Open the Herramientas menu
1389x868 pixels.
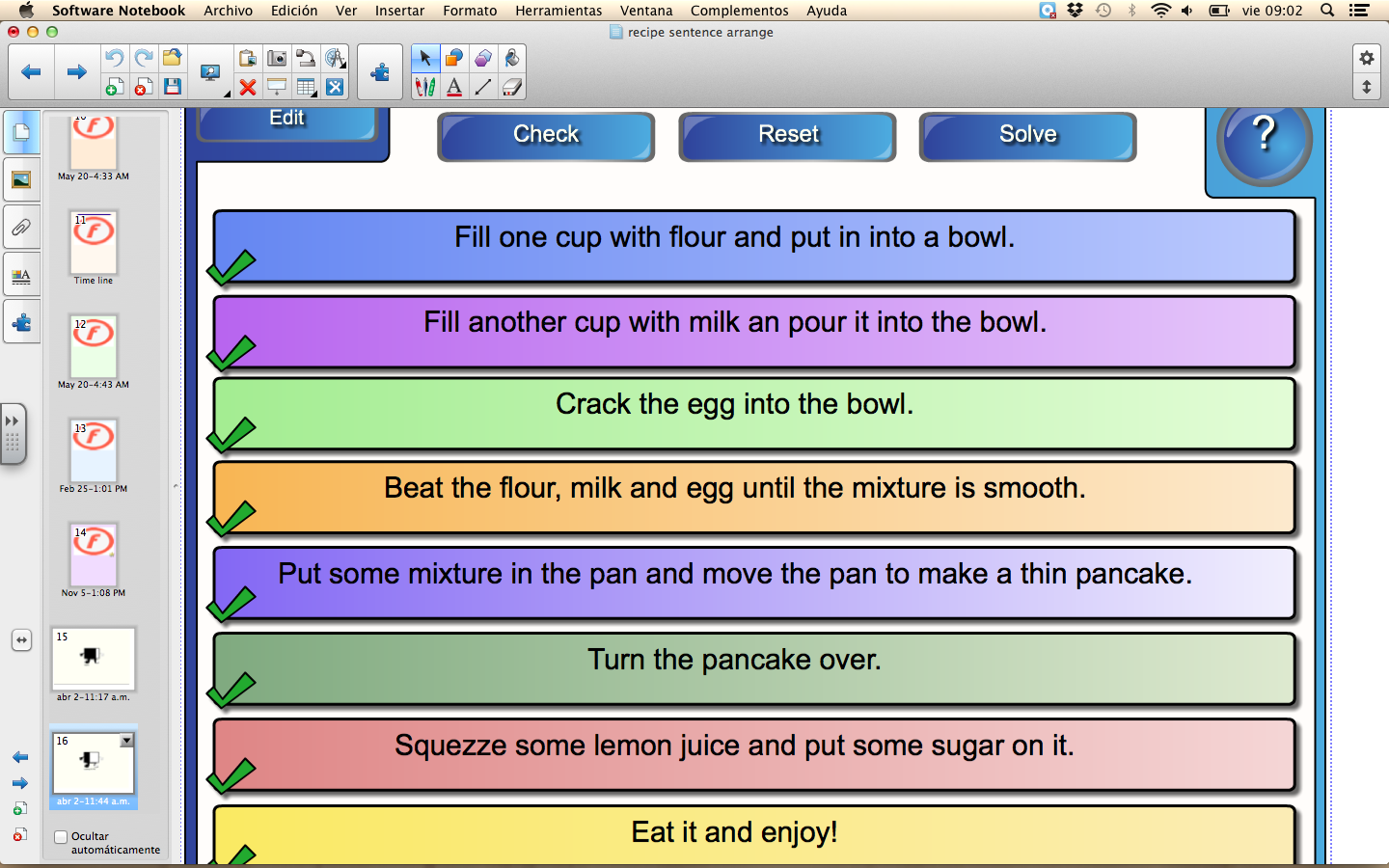558,11
